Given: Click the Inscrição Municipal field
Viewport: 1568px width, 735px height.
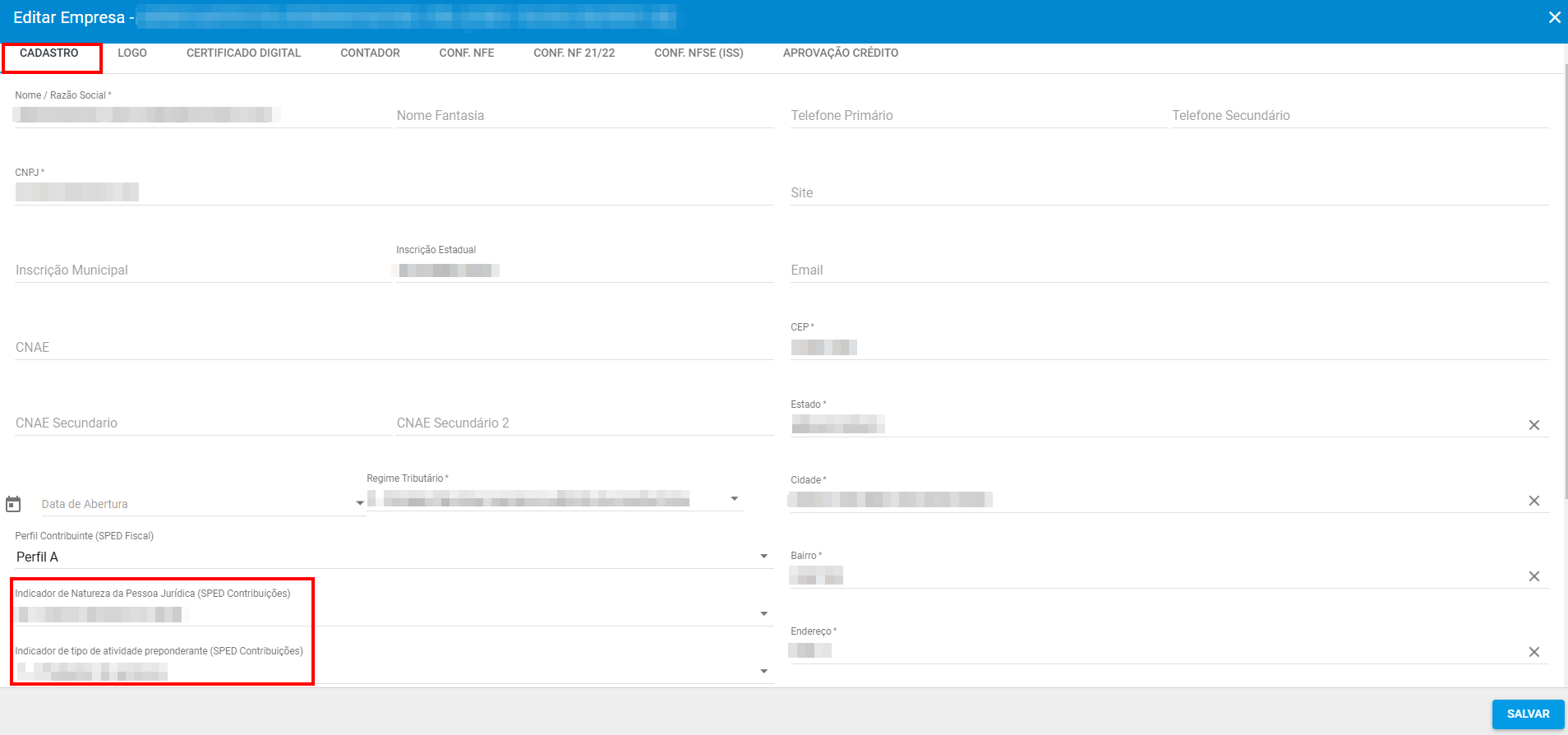Looking at the screenshot, I should pos(203,270).
